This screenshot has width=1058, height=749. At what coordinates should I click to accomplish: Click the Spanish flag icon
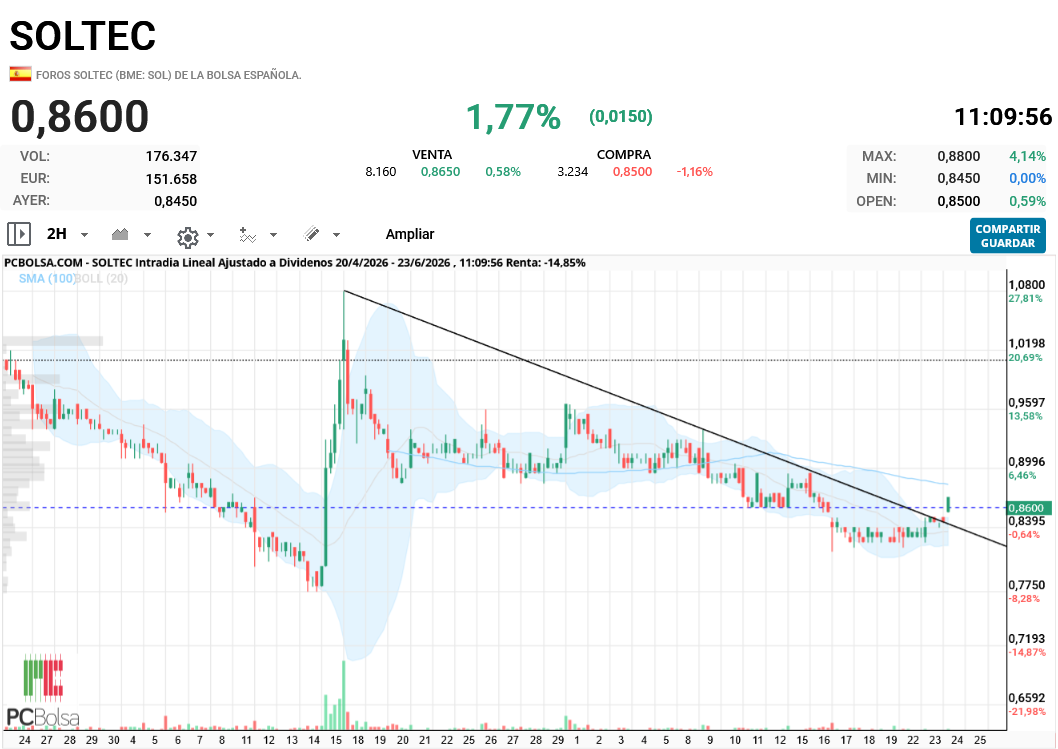tap(20, 74)
